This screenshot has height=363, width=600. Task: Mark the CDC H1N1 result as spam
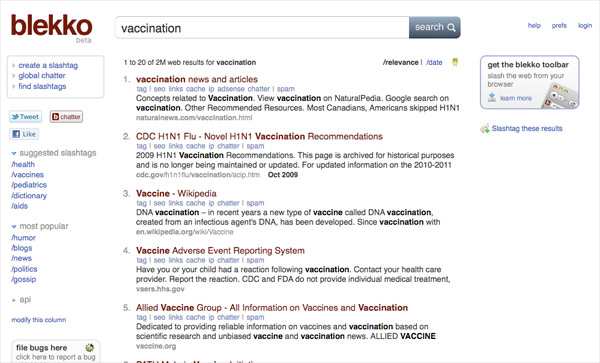coord(255,146)
